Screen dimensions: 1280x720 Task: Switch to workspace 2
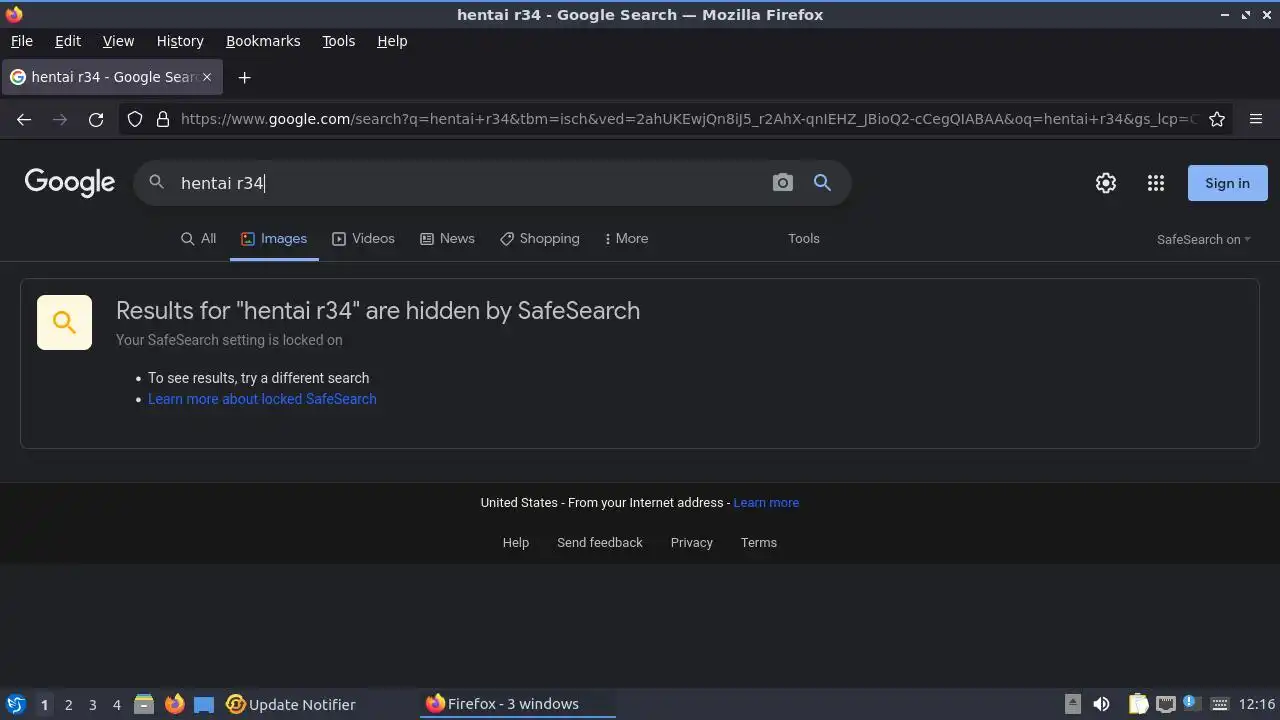68,705
